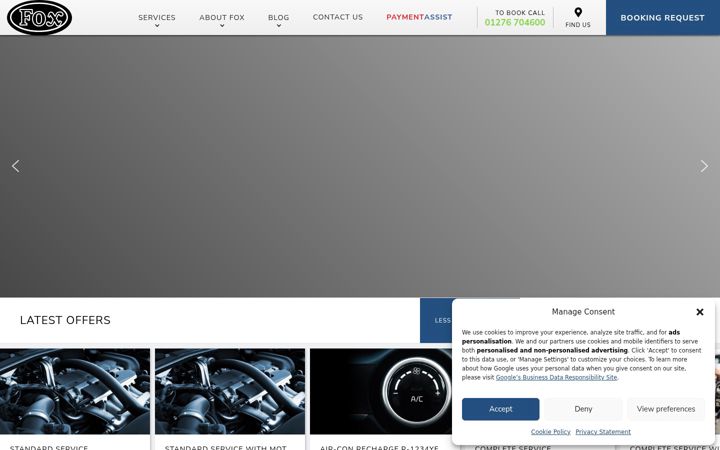720x450 pixels.
Task: Expand the About Fox menu chevron
Action: click(x=222, y=26)
